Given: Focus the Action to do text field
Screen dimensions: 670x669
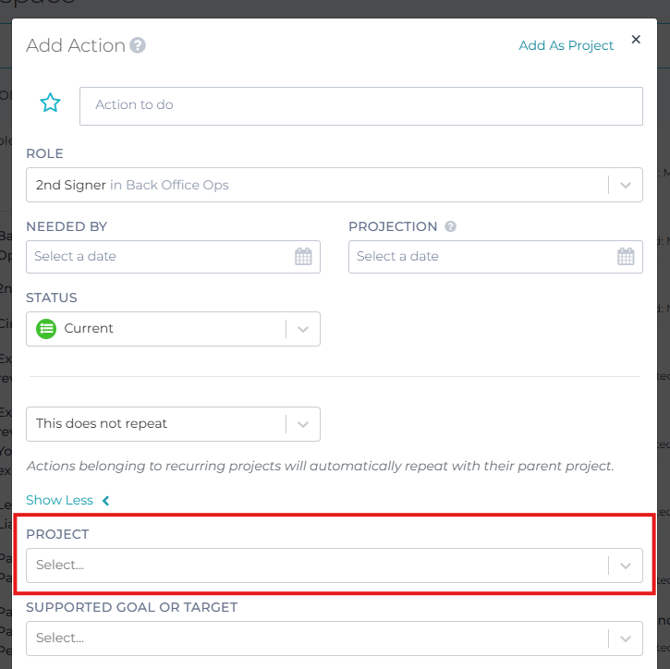Looking at the screenshot, I should (361, 105).
